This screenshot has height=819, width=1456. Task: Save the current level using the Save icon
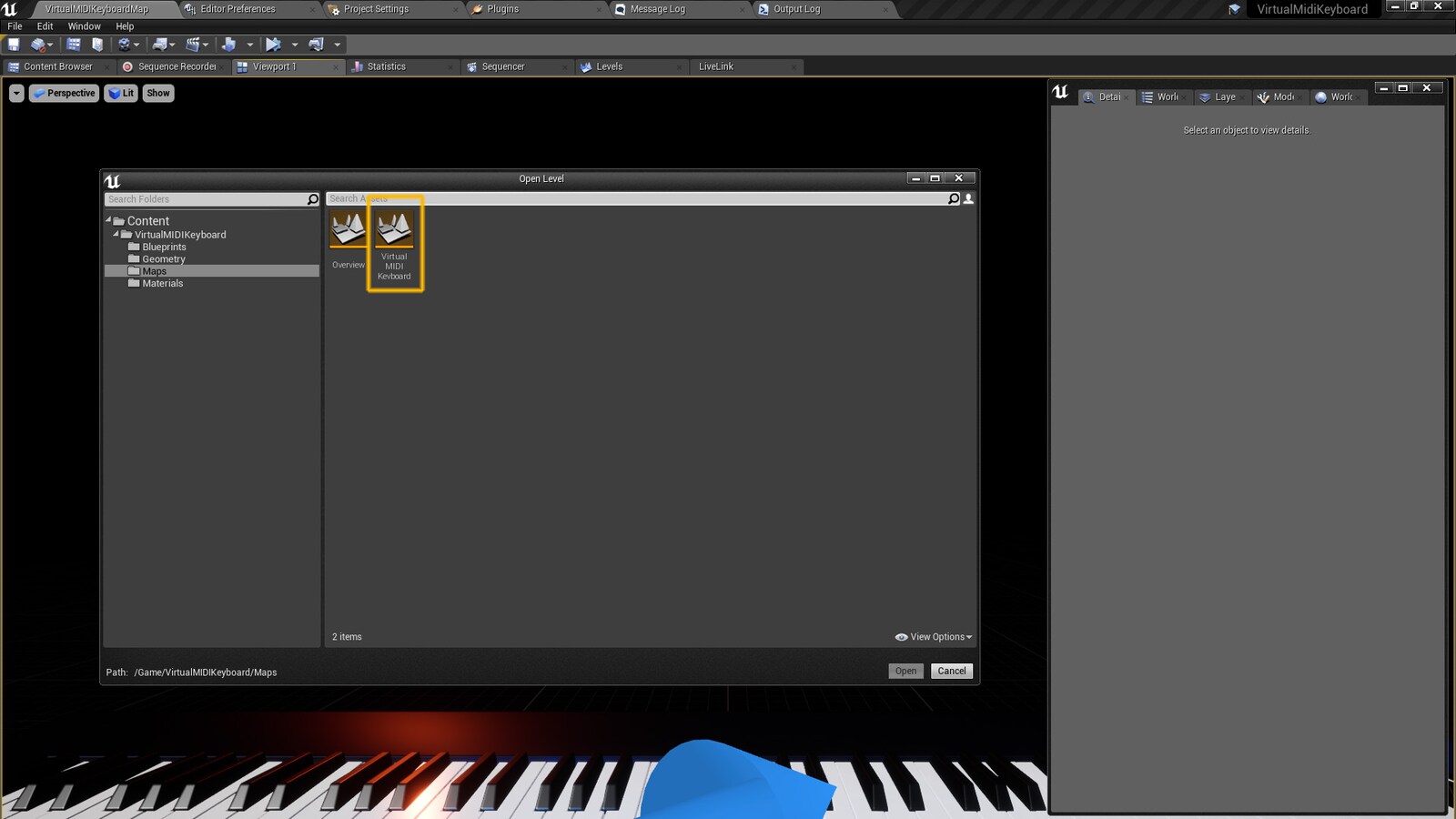[x=14, y=44]
